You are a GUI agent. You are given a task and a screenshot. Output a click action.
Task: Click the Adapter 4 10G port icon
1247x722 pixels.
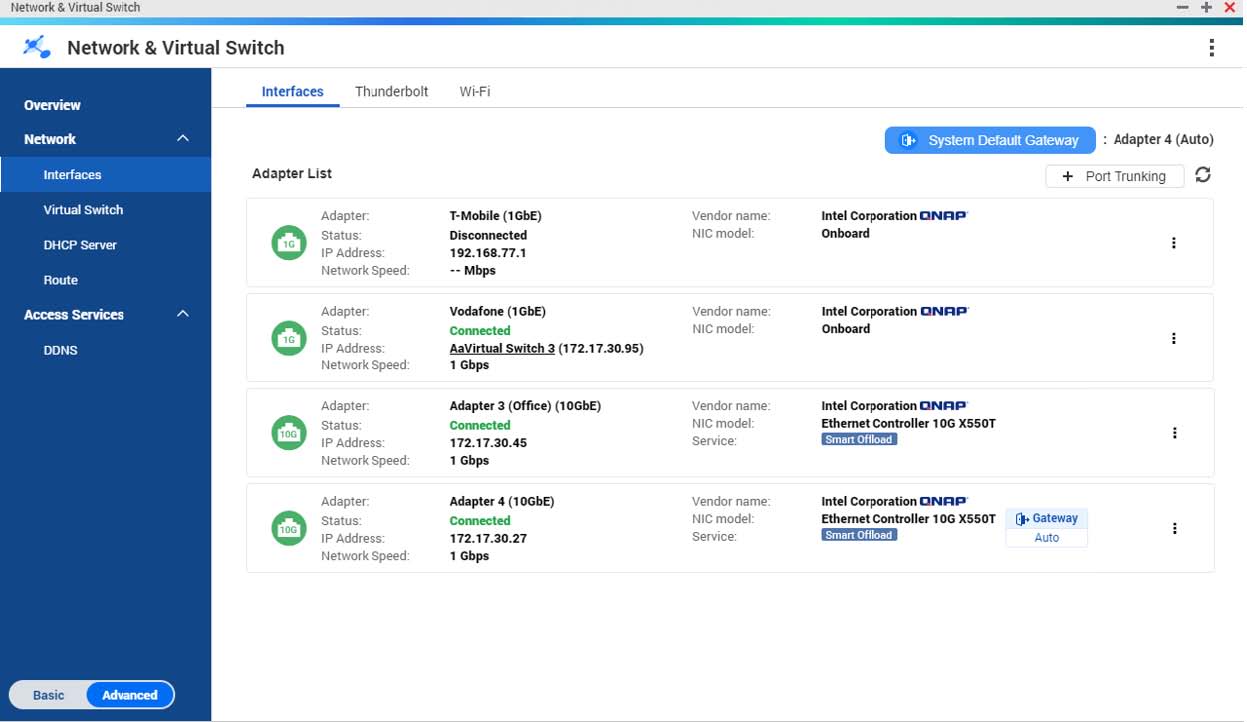tap(289, 528)
